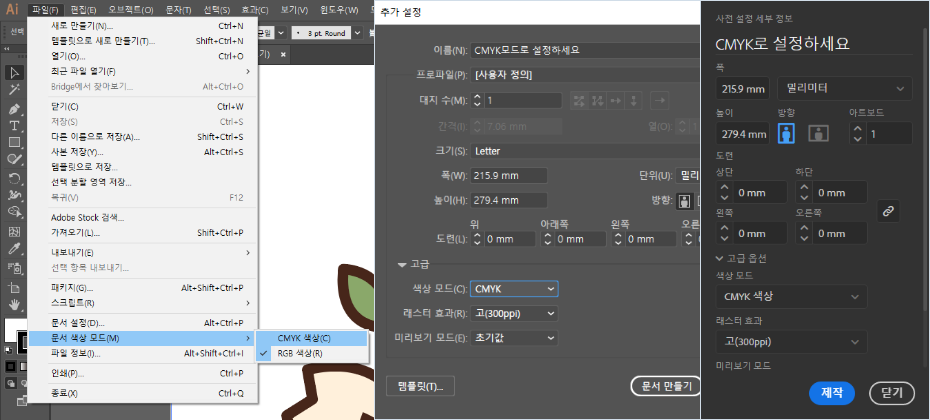Select the Width tool
This screenshot has height=420, width=930.
[15, 195]
